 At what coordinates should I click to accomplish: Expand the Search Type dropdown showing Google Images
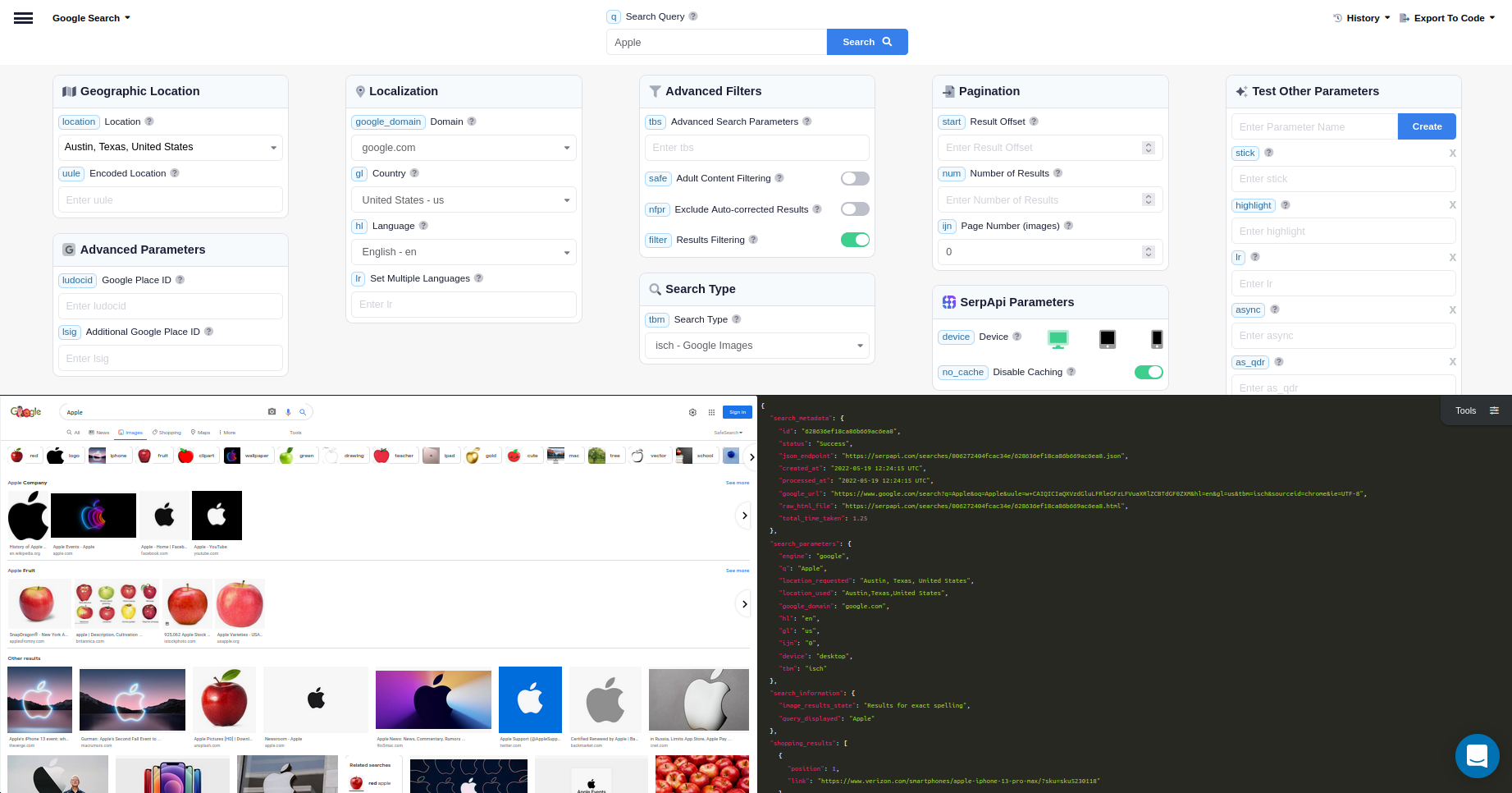[757, 346]
